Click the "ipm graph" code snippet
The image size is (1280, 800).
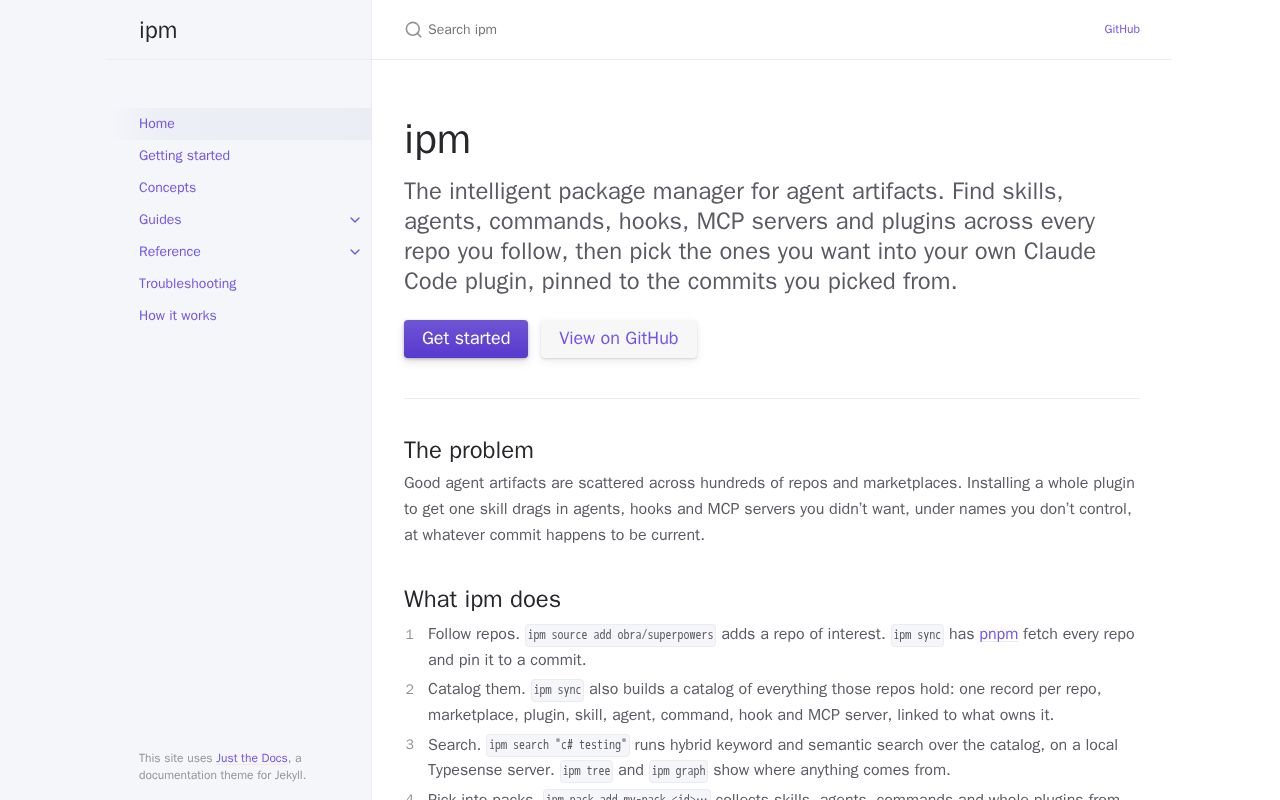click(x=679, y=771)
